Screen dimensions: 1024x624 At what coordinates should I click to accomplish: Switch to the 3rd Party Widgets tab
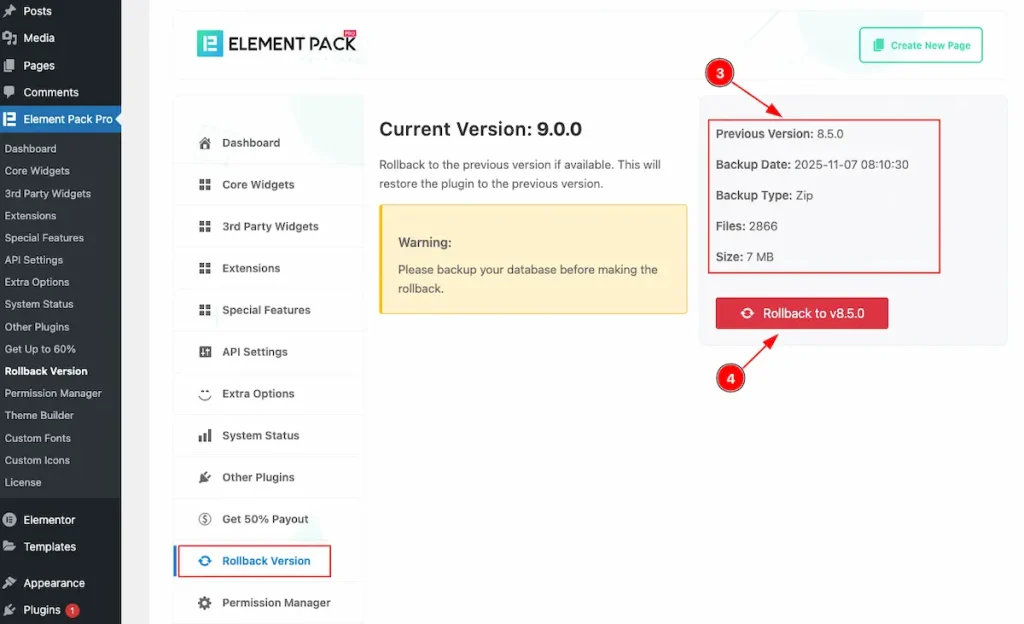click(x=270, y=227)
